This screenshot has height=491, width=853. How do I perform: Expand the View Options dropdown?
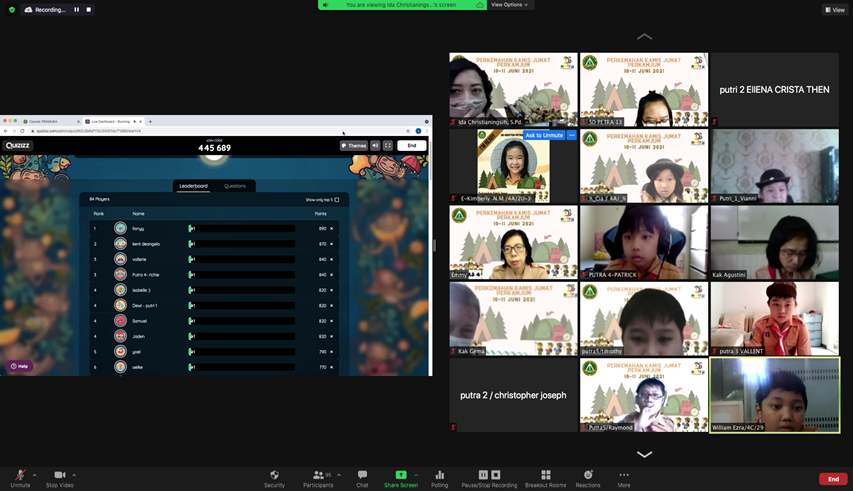(510, 5)
